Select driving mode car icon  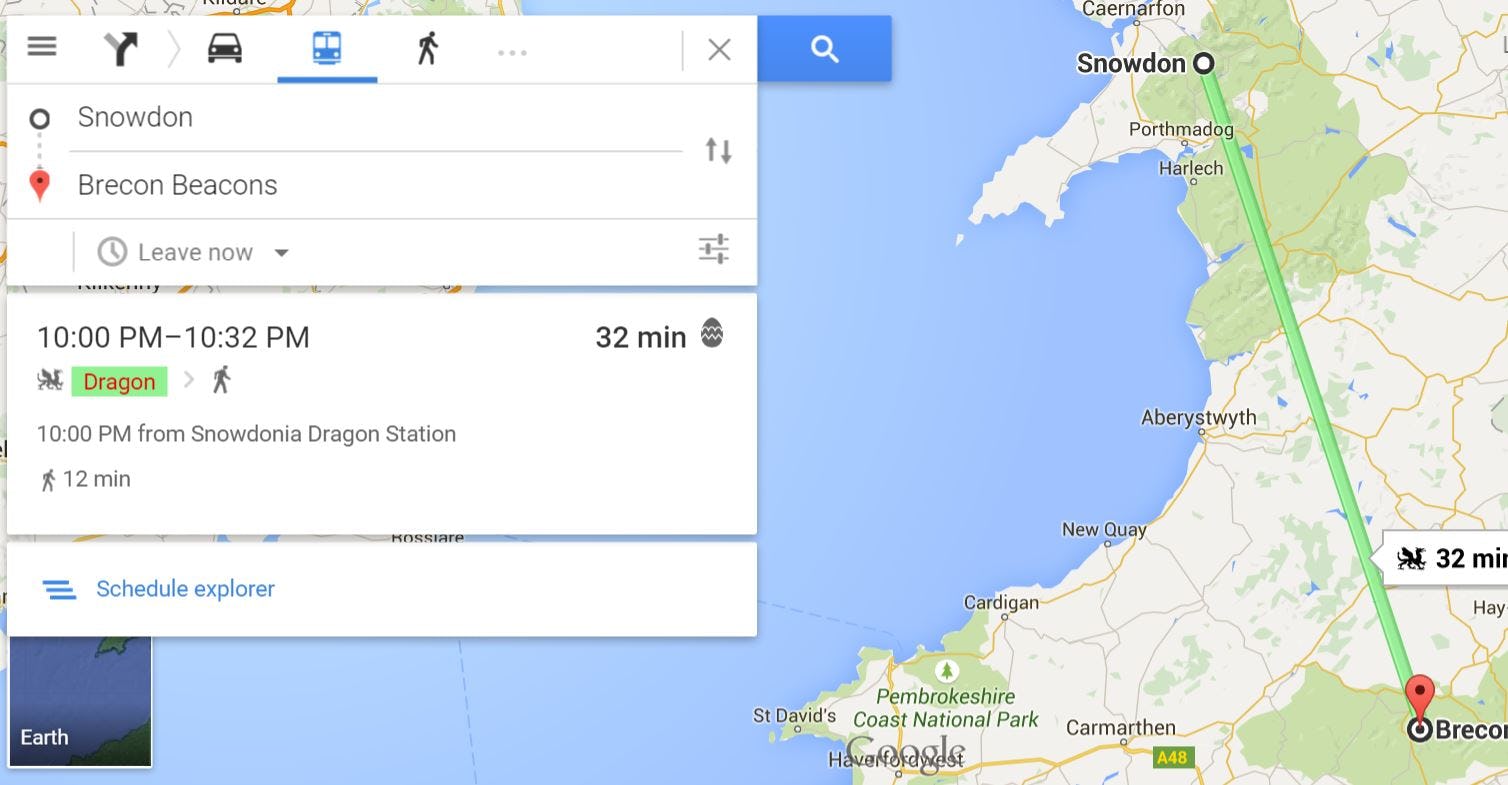(x=225, y=48)
